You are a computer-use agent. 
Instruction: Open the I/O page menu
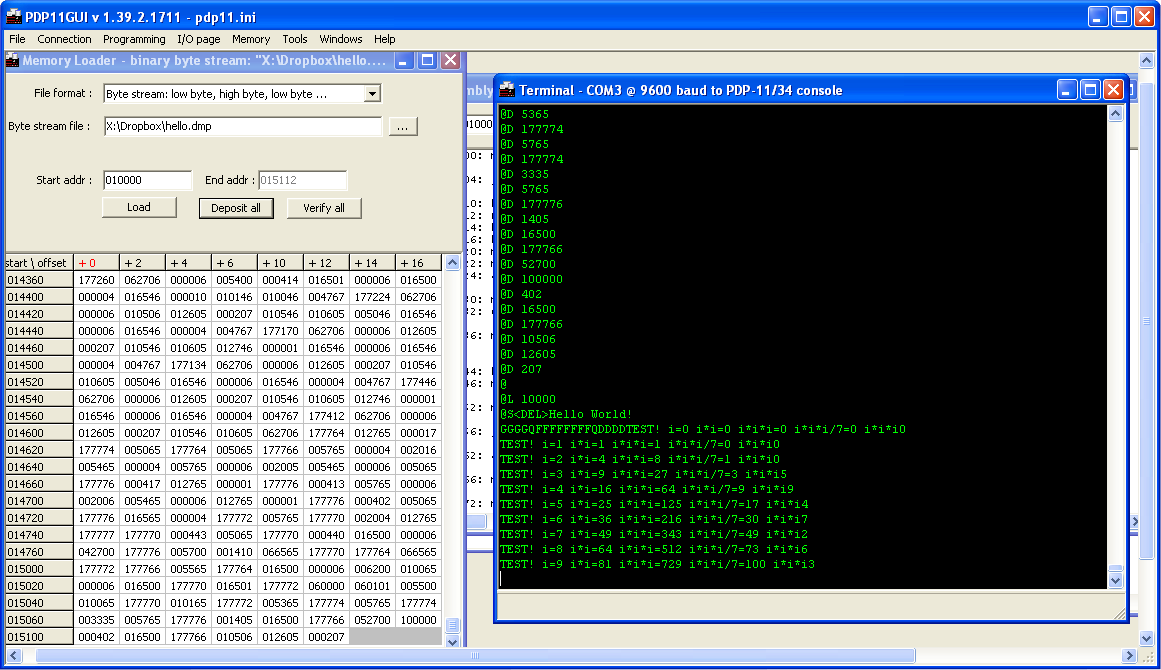pos(198,39)
